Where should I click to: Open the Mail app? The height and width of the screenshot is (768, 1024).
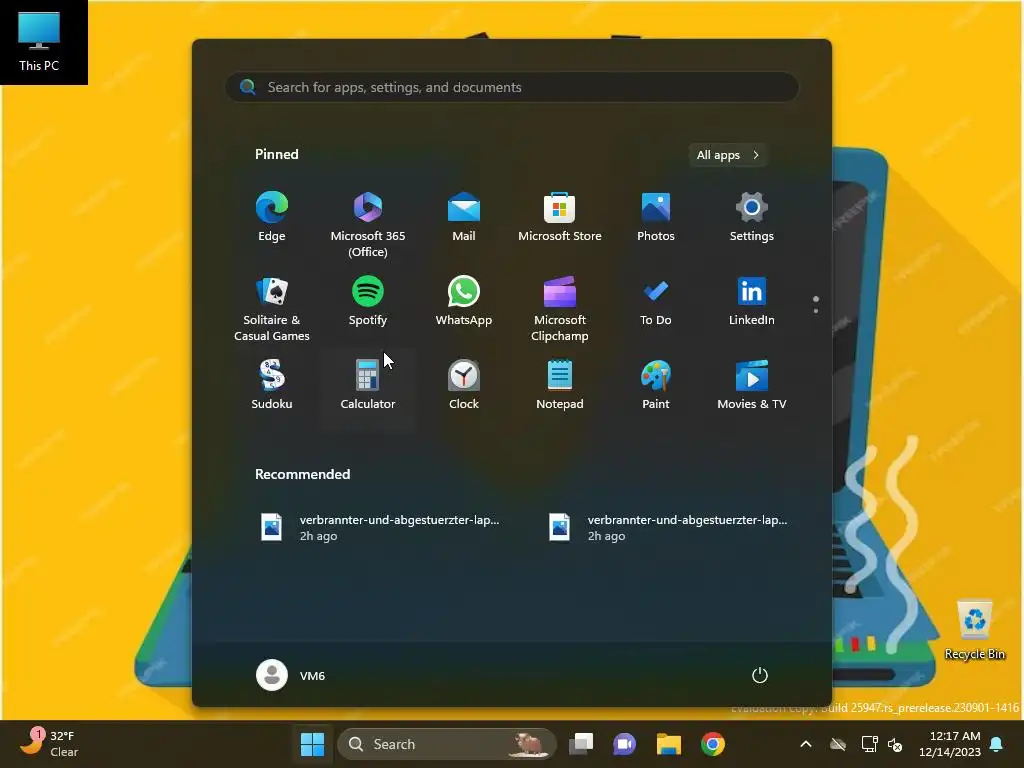464,217
